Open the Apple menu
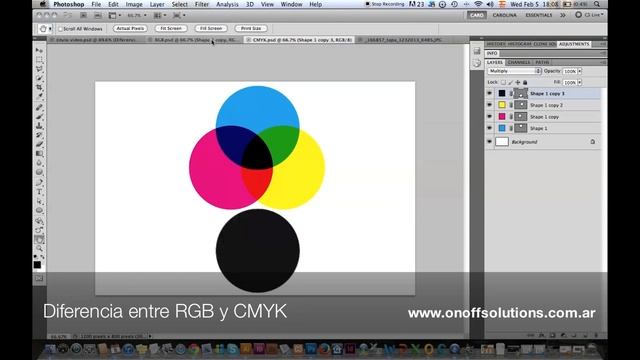Screen dimensions: 640x360 pos(43,4)
